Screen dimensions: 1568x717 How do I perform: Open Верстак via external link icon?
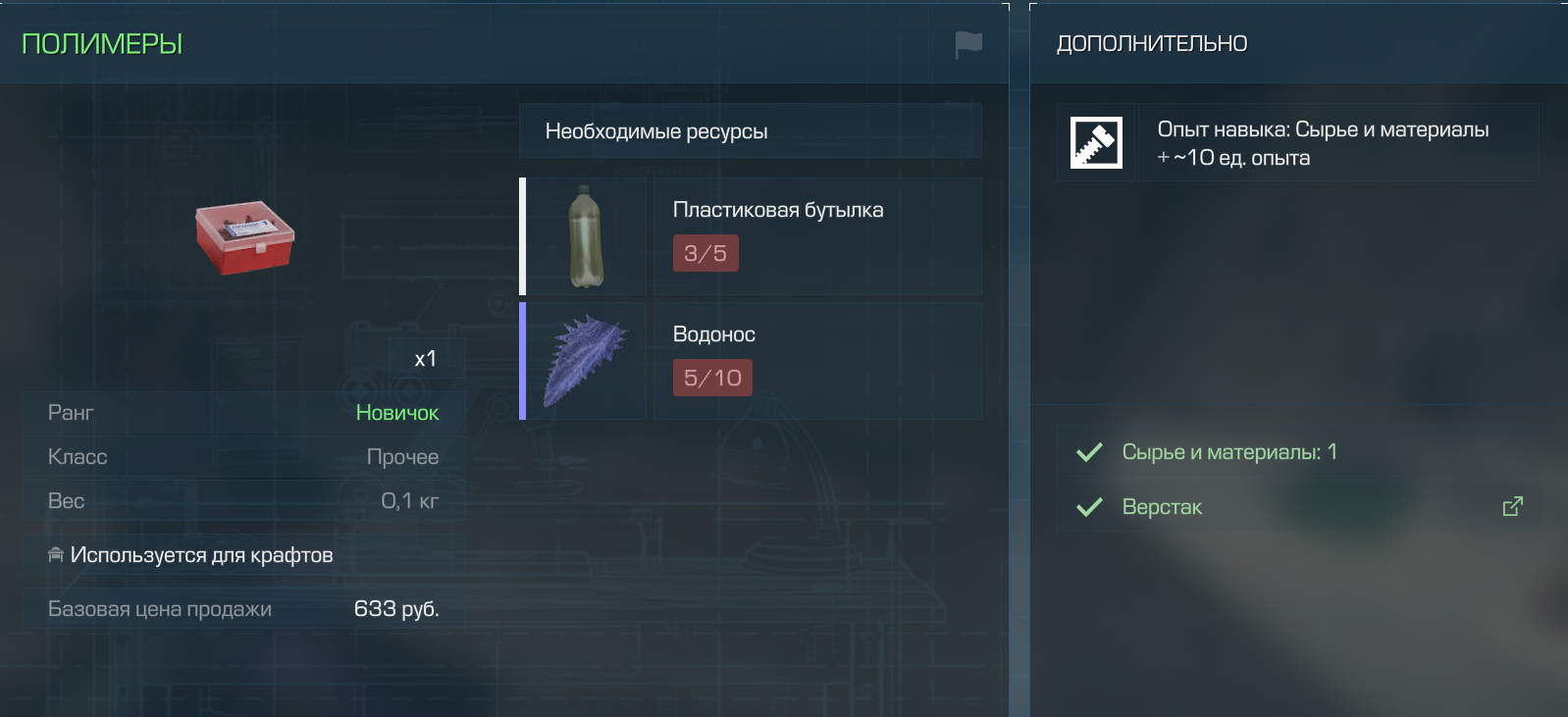1512,506
